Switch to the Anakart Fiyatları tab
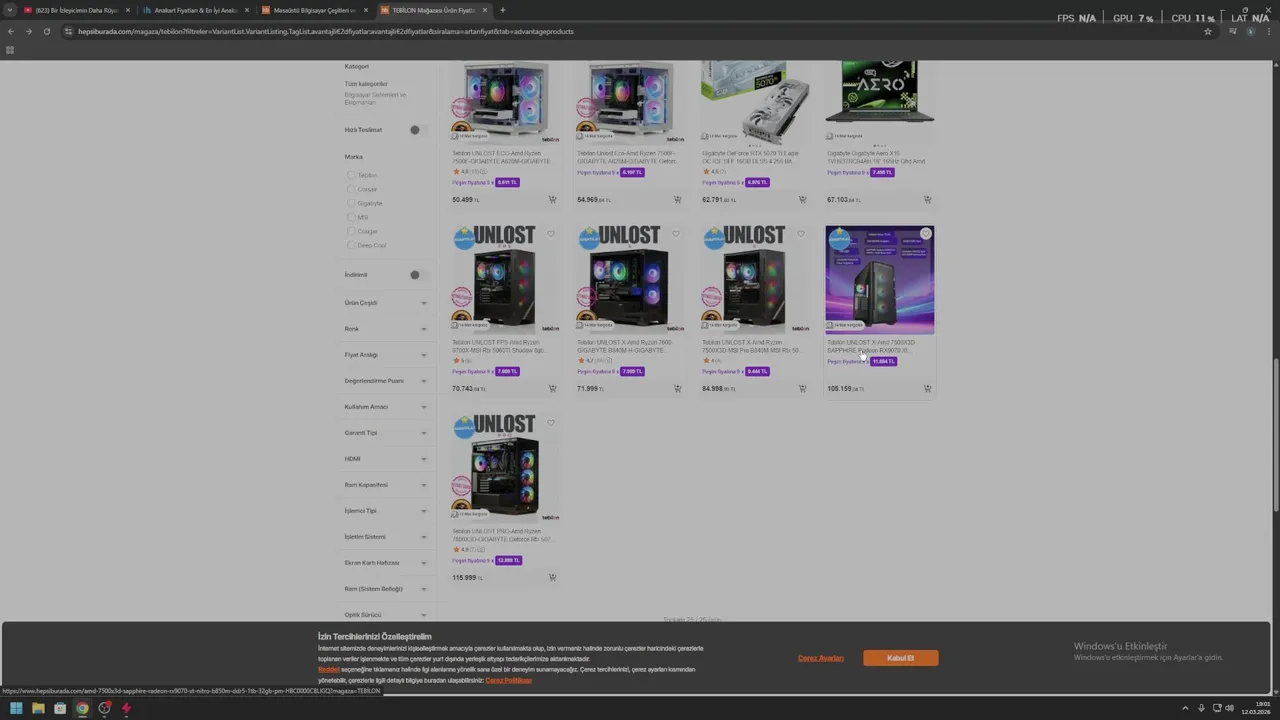The image size is (1280, 720). (195, 10)
